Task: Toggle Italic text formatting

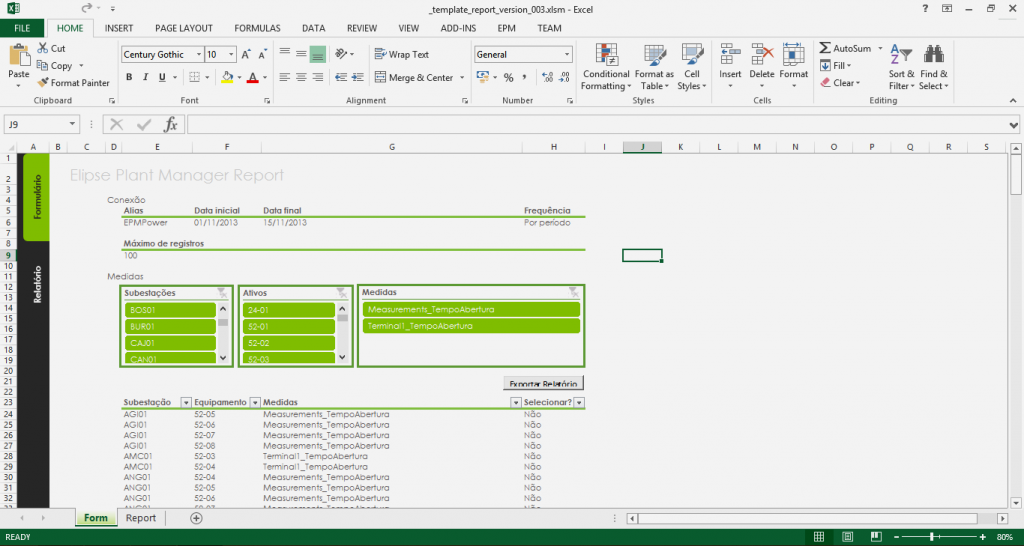Action: click(x=145, y=78)
